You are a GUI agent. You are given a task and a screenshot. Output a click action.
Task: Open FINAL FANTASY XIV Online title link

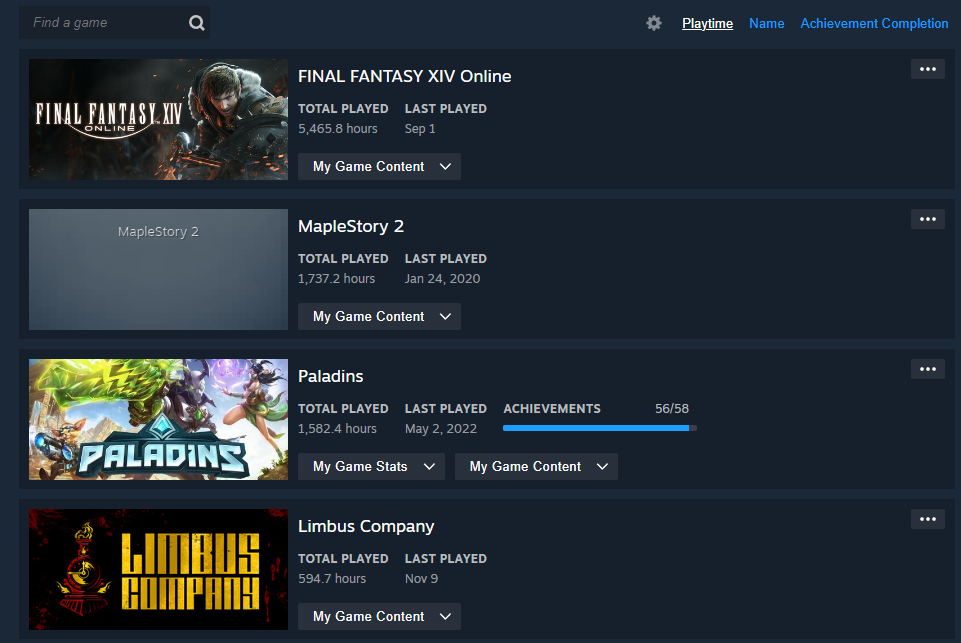point(405,76)
